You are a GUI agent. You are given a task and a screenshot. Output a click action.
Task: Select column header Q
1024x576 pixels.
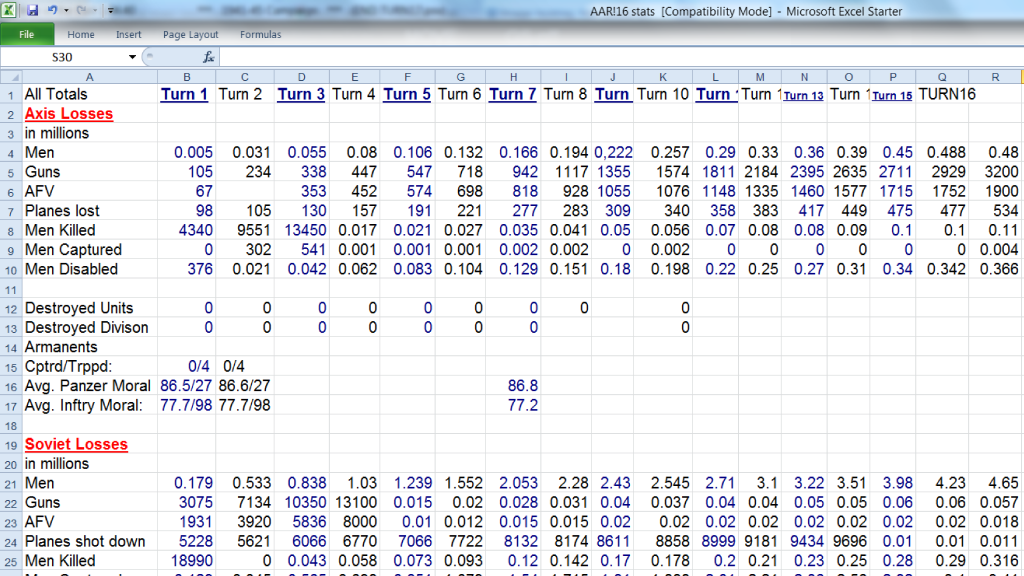tap(942, 77)
